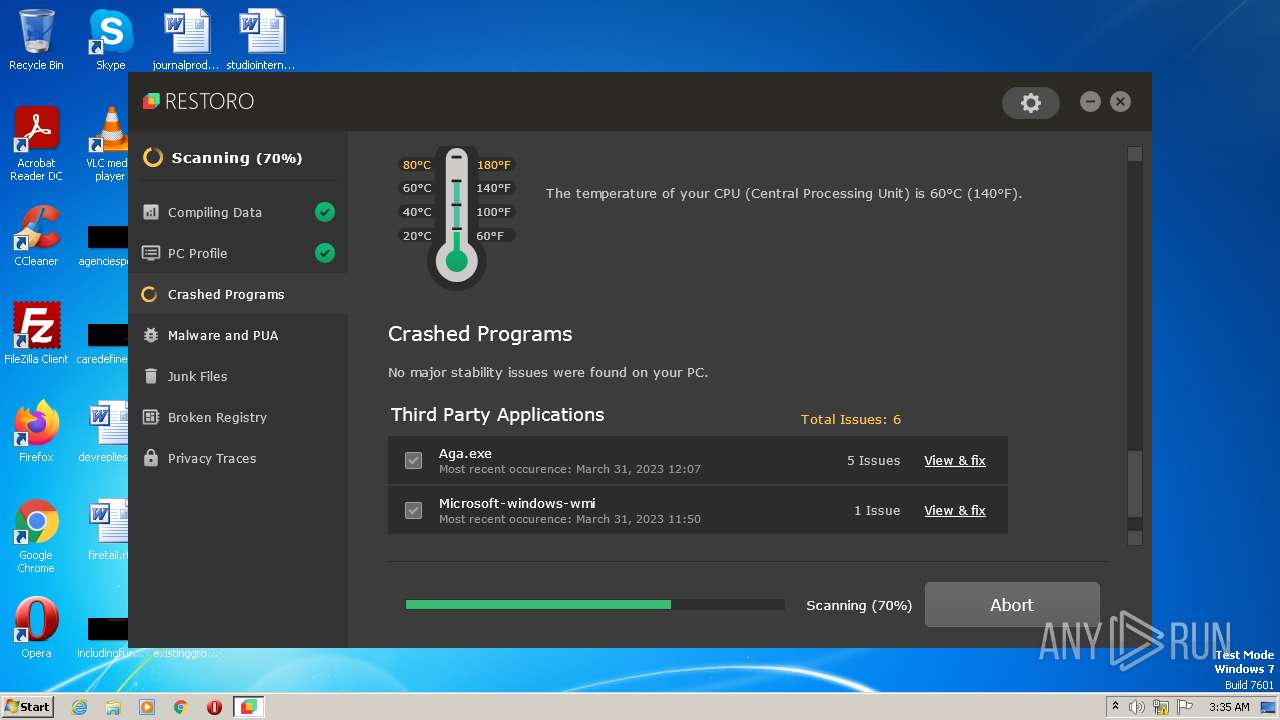Open the VLC media player shortcut
This screenshot has height=720, width=1280.
(x=110, y=144)
